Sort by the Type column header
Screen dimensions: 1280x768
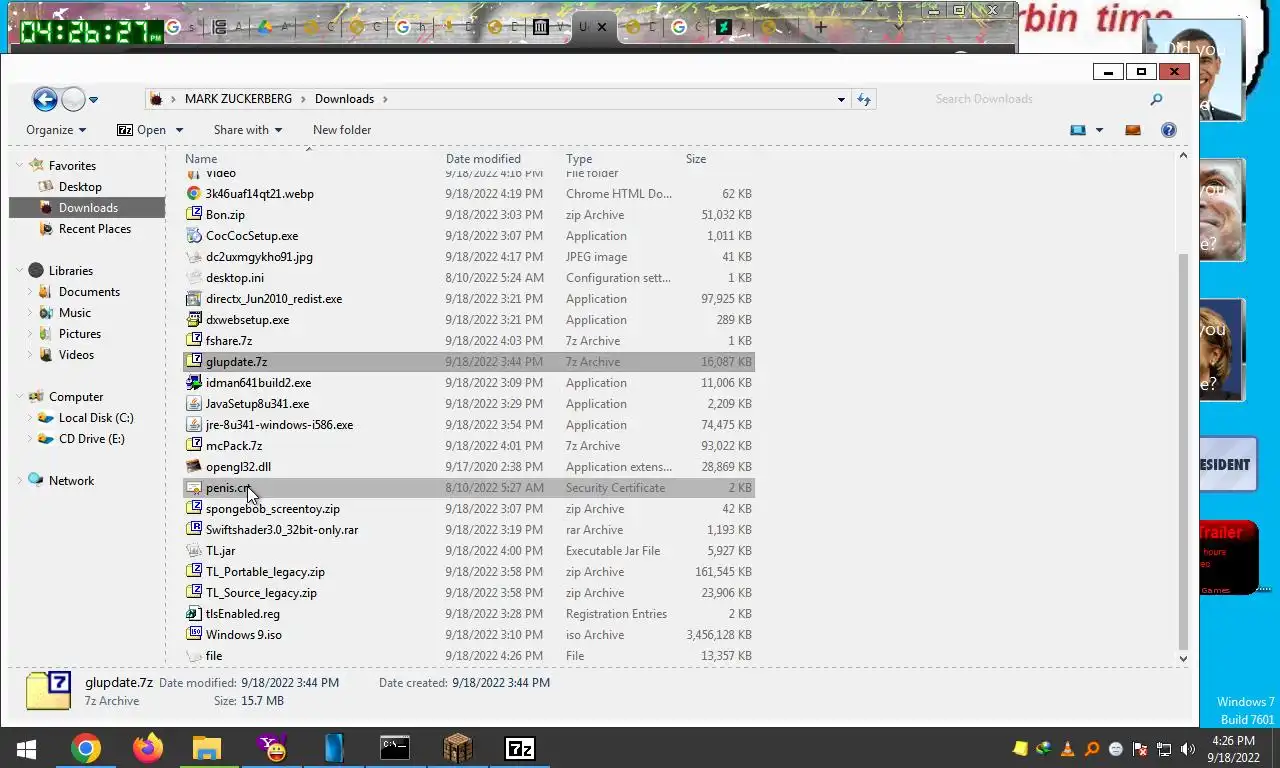pos(579,159)
